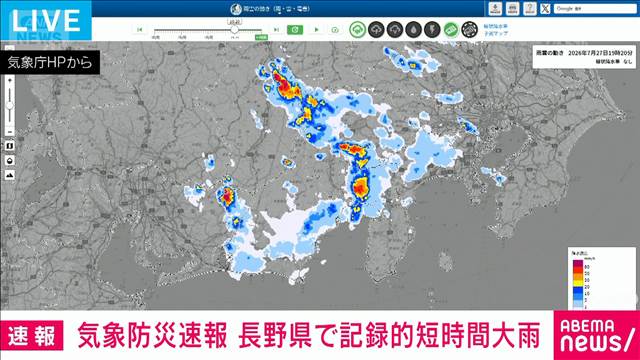This screenshot has width=640, height=360.
Task: Click the print icon in top bar
Action: (512, 9)
